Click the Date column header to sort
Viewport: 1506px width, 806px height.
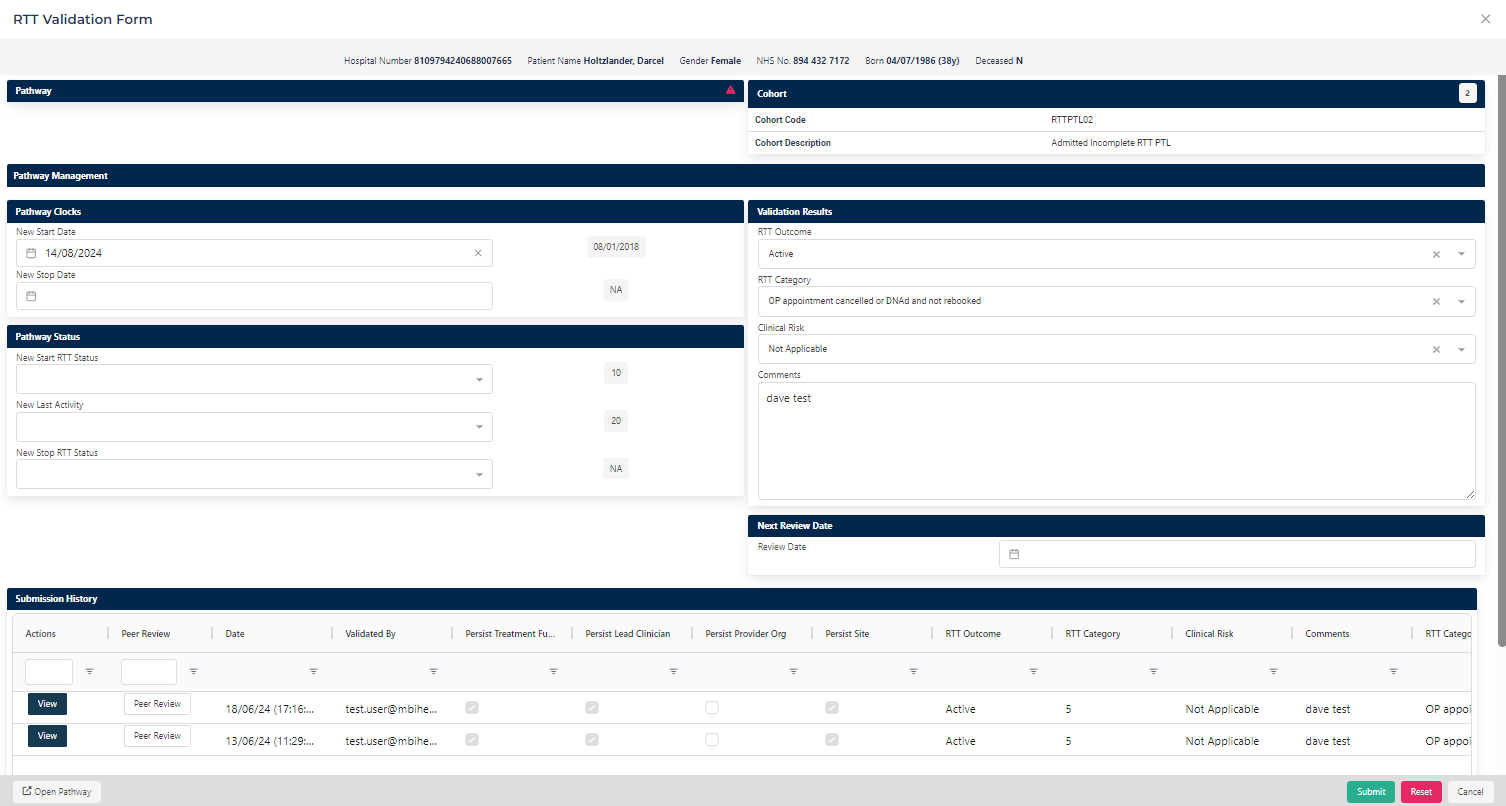coord(235,634)
